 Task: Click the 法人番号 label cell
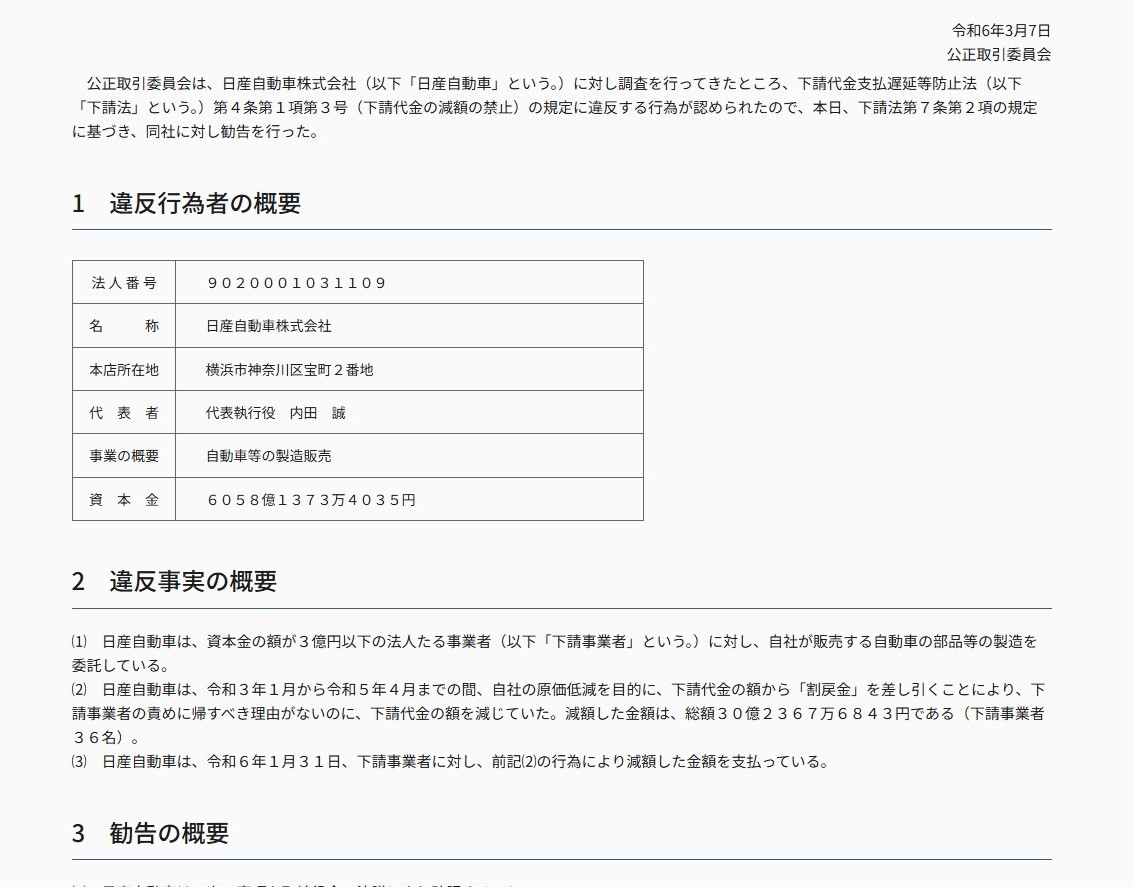[124, 282]
